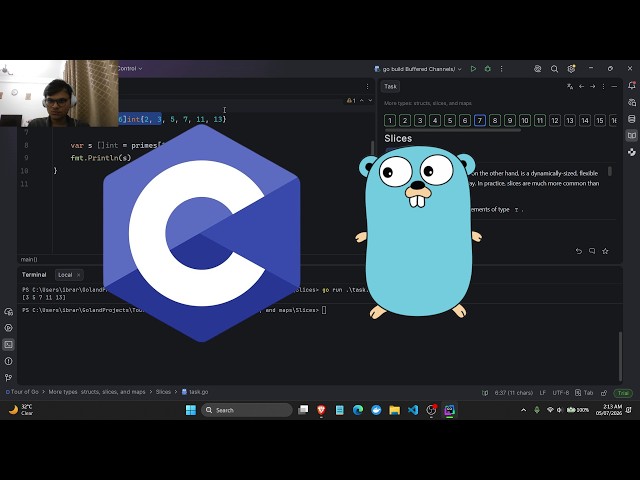Open the AI assistant icon in title bar
Image resolution: width=640 pixels, height=480 pixels.
pos(538,69)
